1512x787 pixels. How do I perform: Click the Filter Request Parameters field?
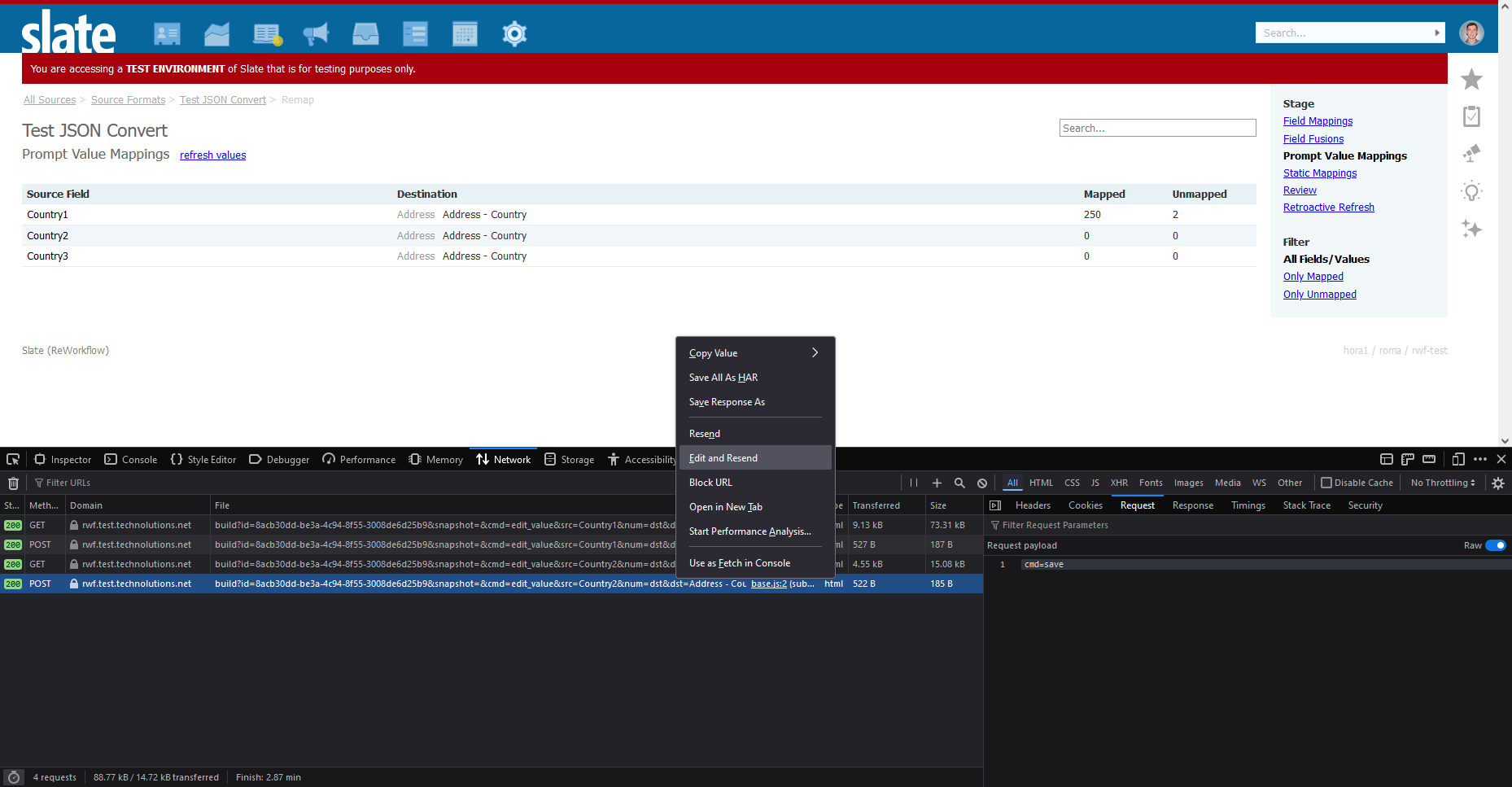[x=1248, y=525]
